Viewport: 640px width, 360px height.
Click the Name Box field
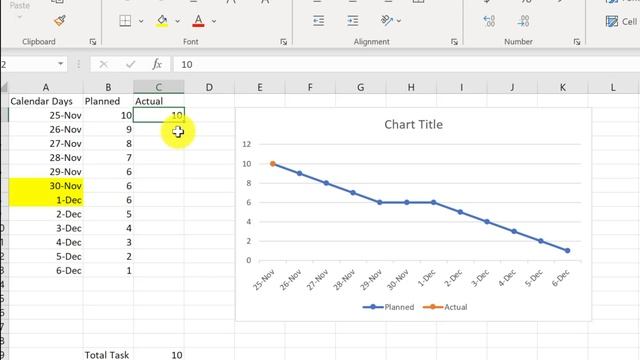tap(29, 64)
